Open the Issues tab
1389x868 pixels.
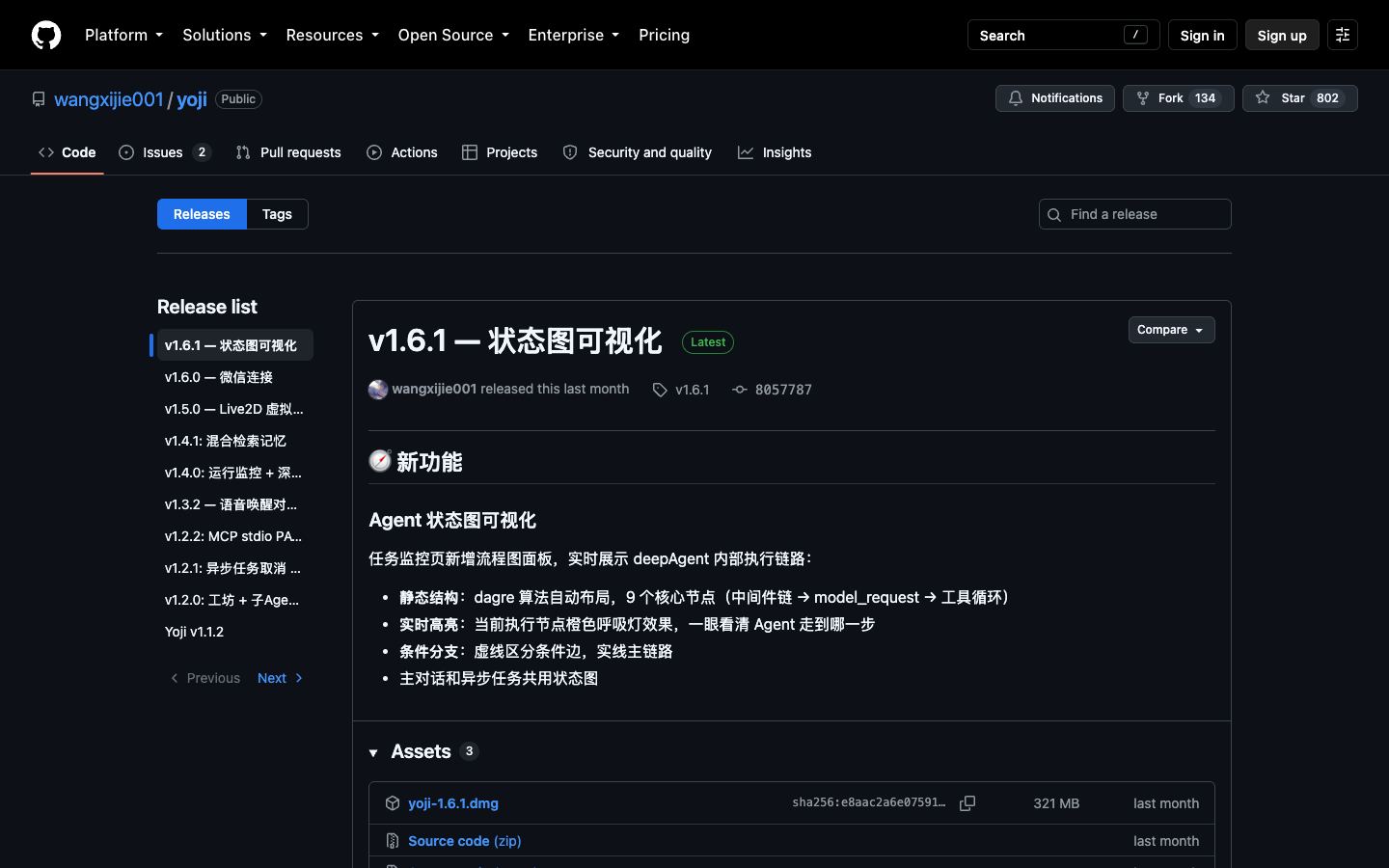coord(165,152)
